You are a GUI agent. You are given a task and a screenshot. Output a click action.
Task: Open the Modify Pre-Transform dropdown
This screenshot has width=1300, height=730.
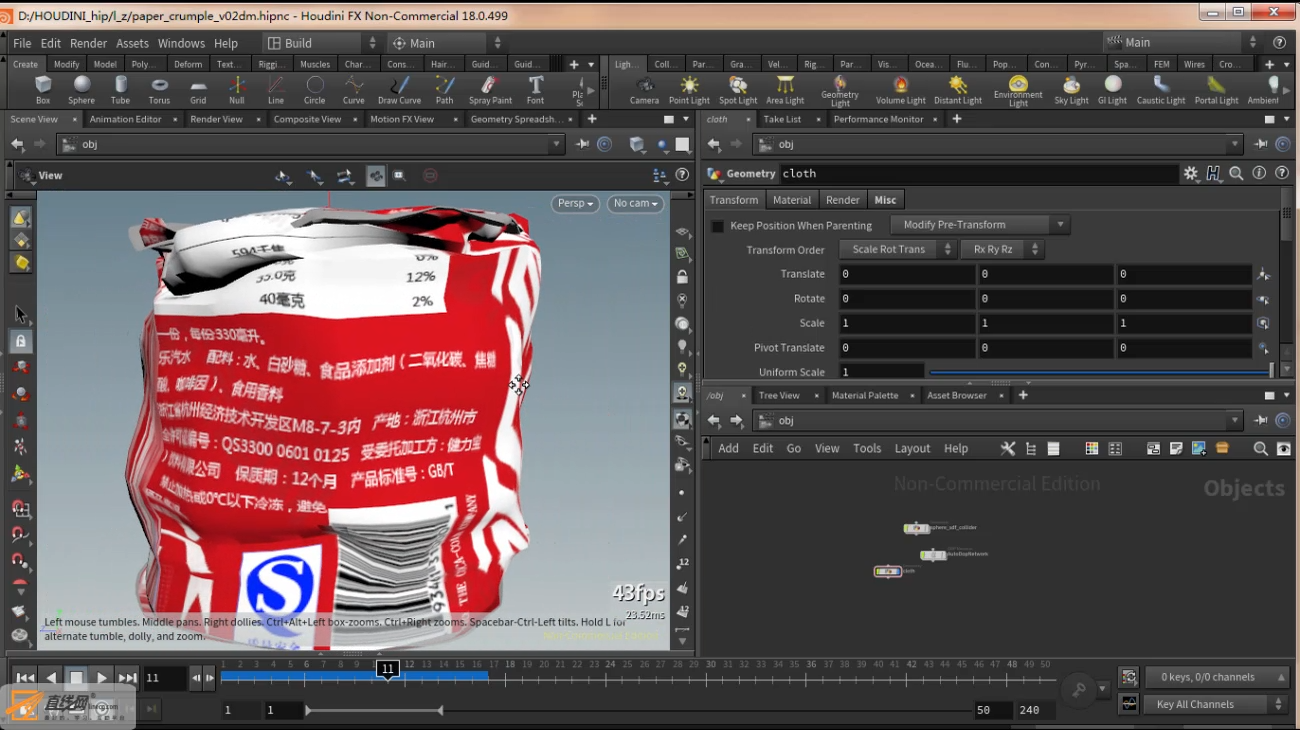[980, 225]
